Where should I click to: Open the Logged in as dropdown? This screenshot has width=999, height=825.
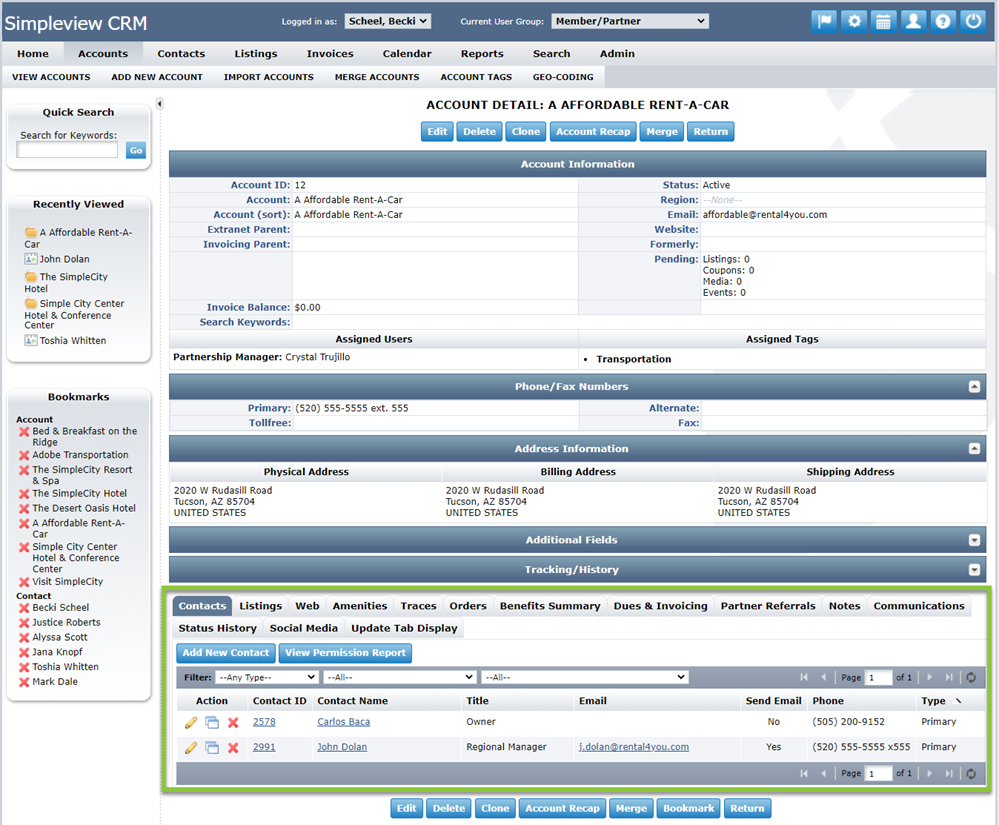[x=387, y=21]
